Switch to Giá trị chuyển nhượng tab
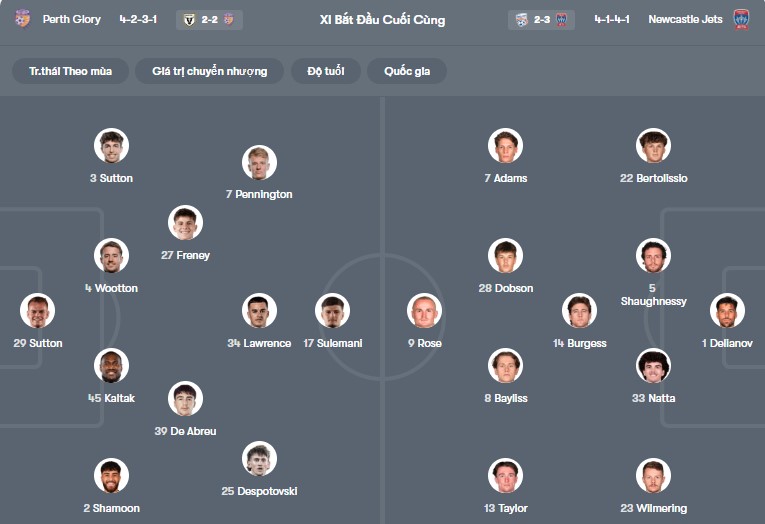 (x=210, y=71)
